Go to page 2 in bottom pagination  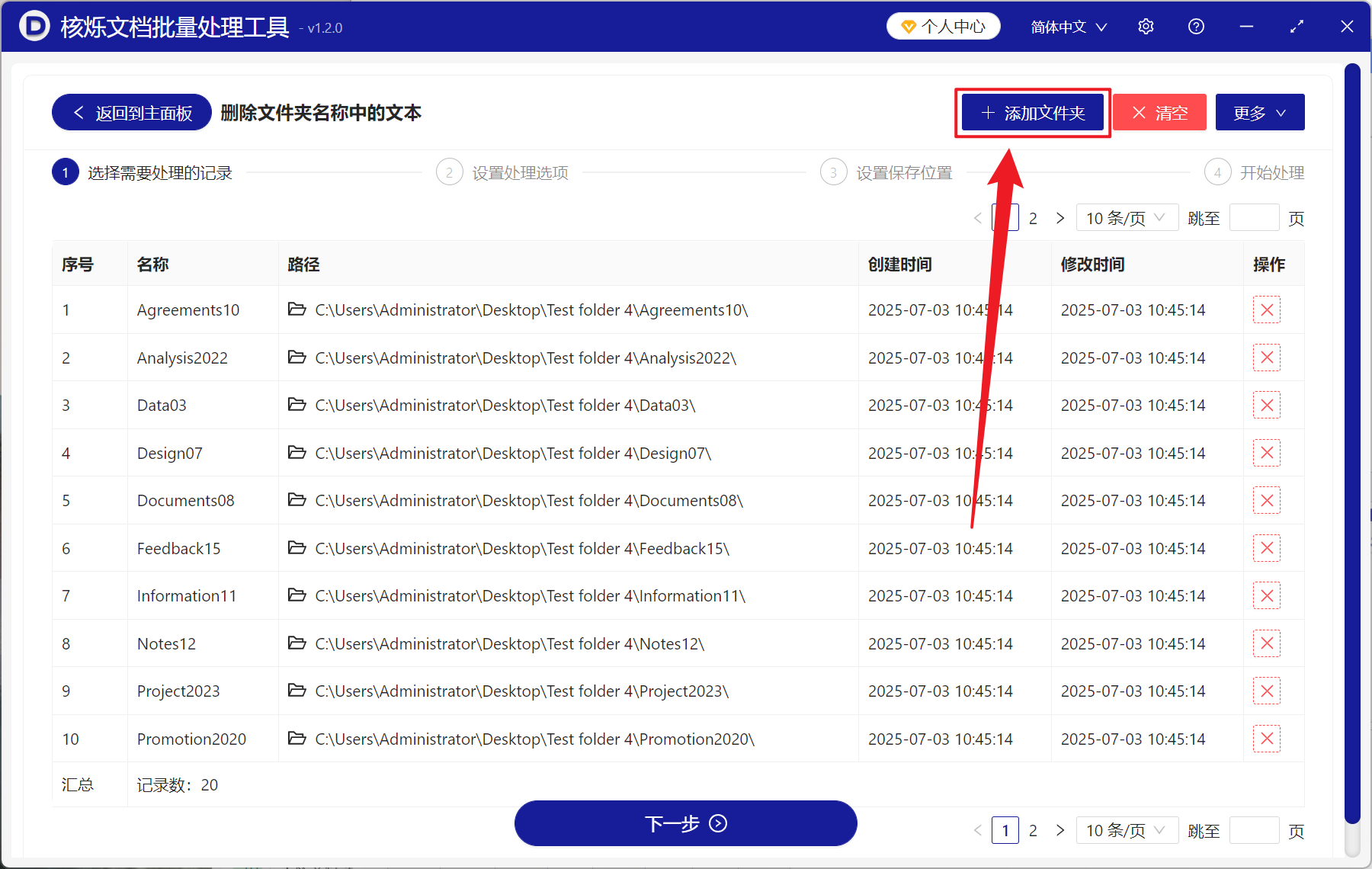pos(1033,830)
